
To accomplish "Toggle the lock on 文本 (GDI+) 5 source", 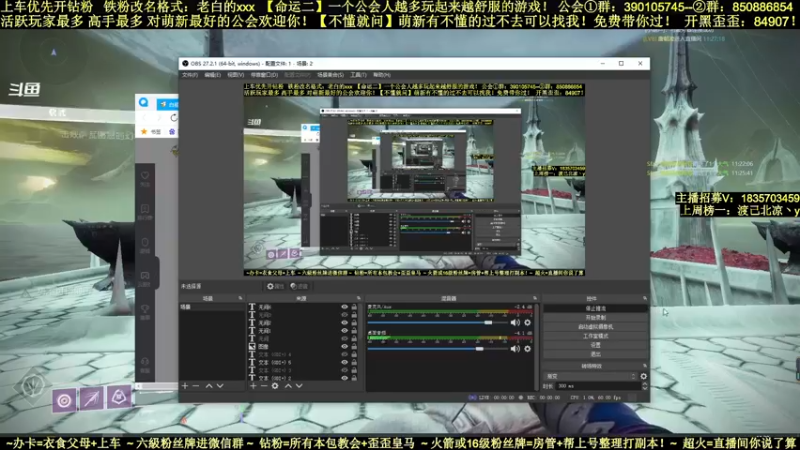I will (354, 362).
